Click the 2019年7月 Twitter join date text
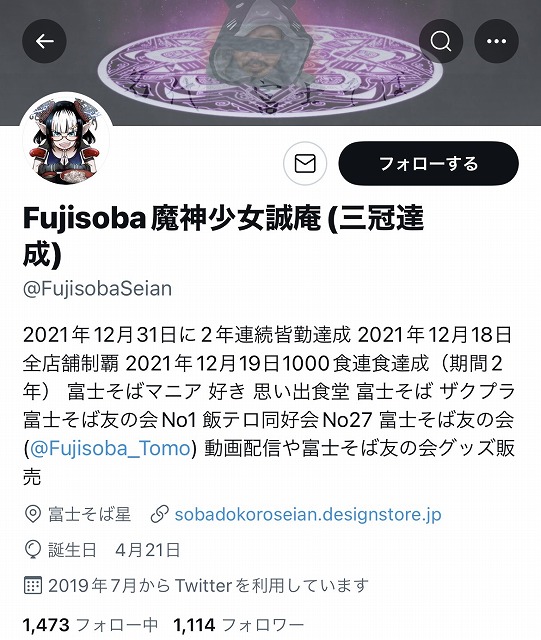The height and width of the screenshot is (640, 541). point(208,585)
